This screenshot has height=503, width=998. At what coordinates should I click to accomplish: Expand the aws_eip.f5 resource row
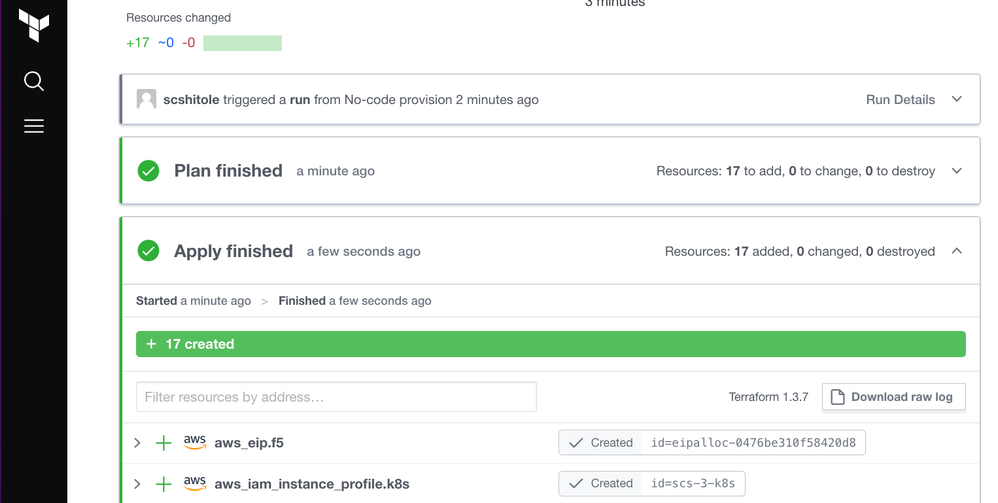pos(138,443)
